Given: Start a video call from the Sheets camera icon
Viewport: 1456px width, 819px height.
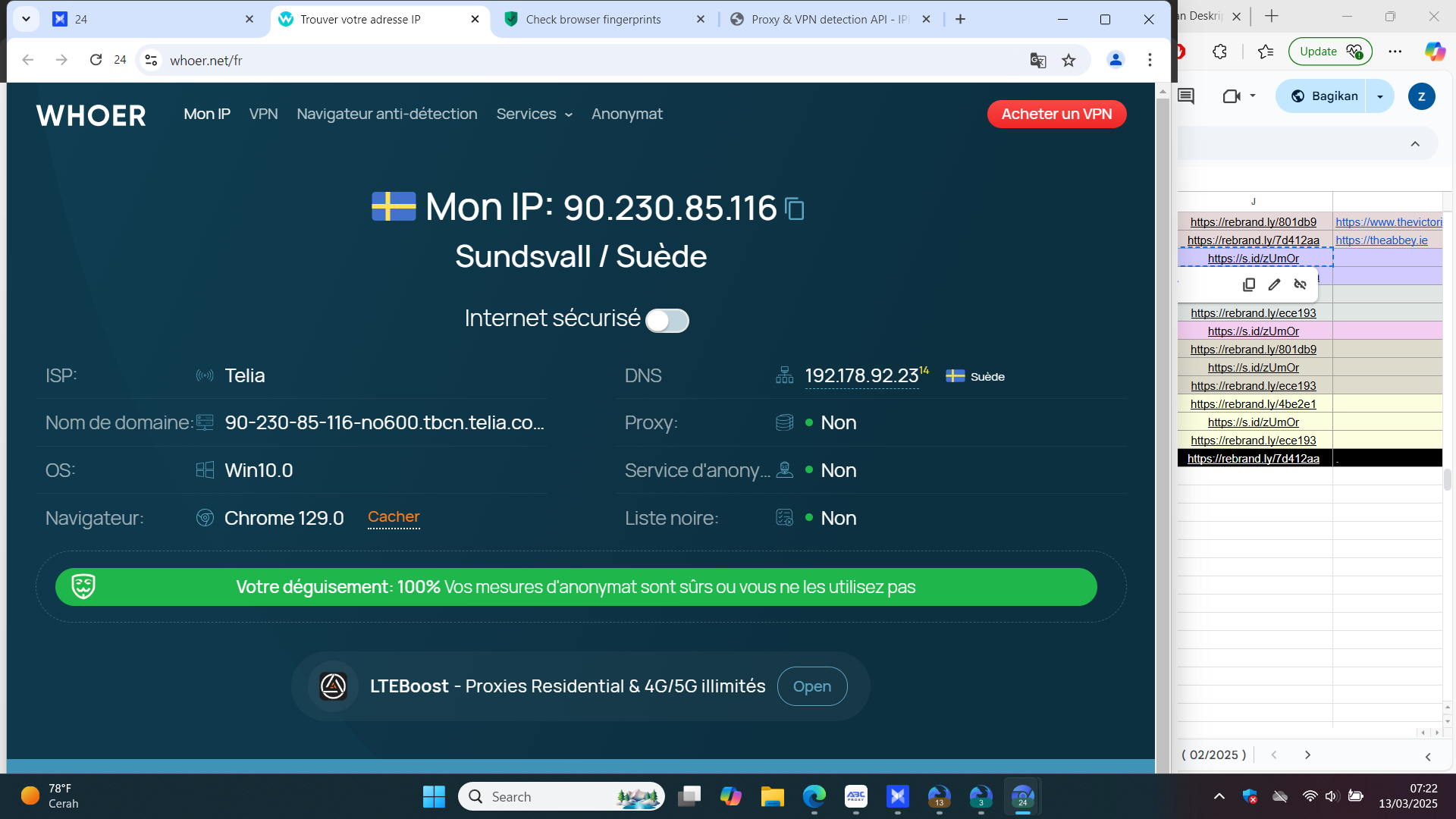Looking at the screenshot, I should tap(1231, 96).
